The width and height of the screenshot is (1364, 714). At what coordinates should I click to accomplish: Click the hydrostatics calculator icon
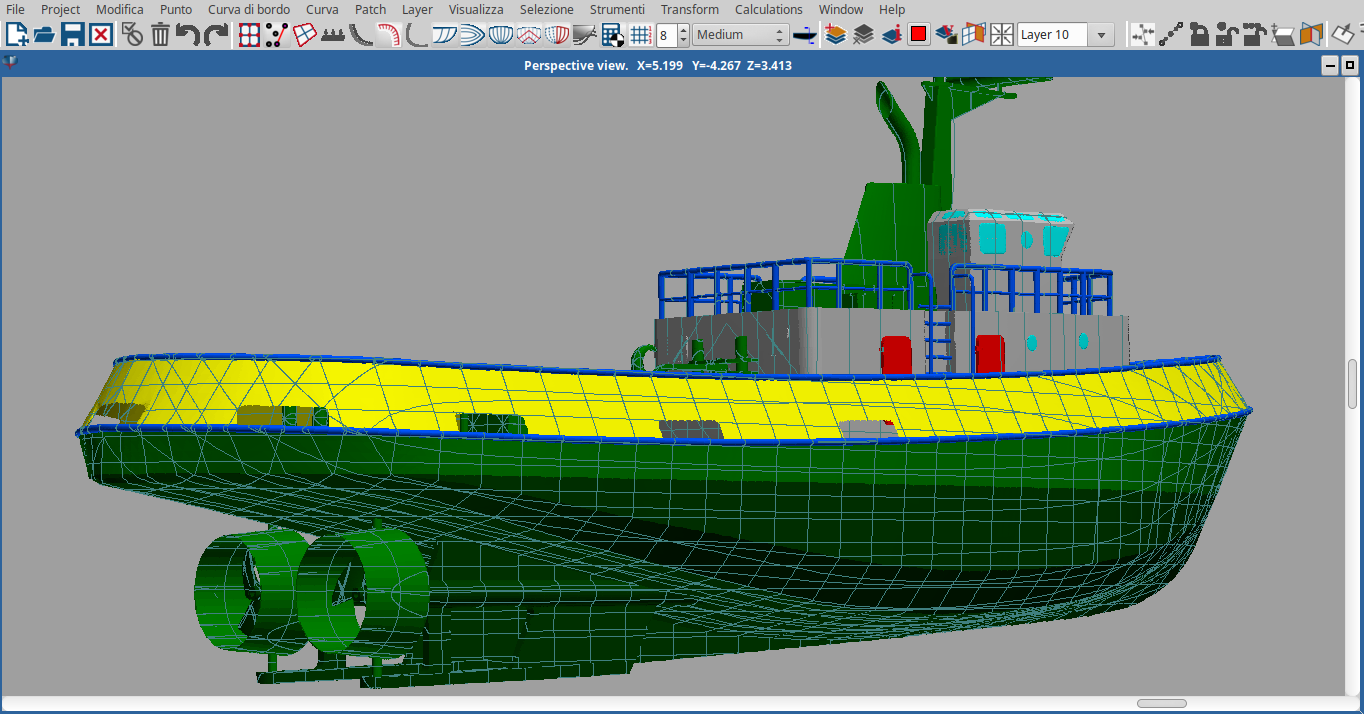(x=612, y=35)
